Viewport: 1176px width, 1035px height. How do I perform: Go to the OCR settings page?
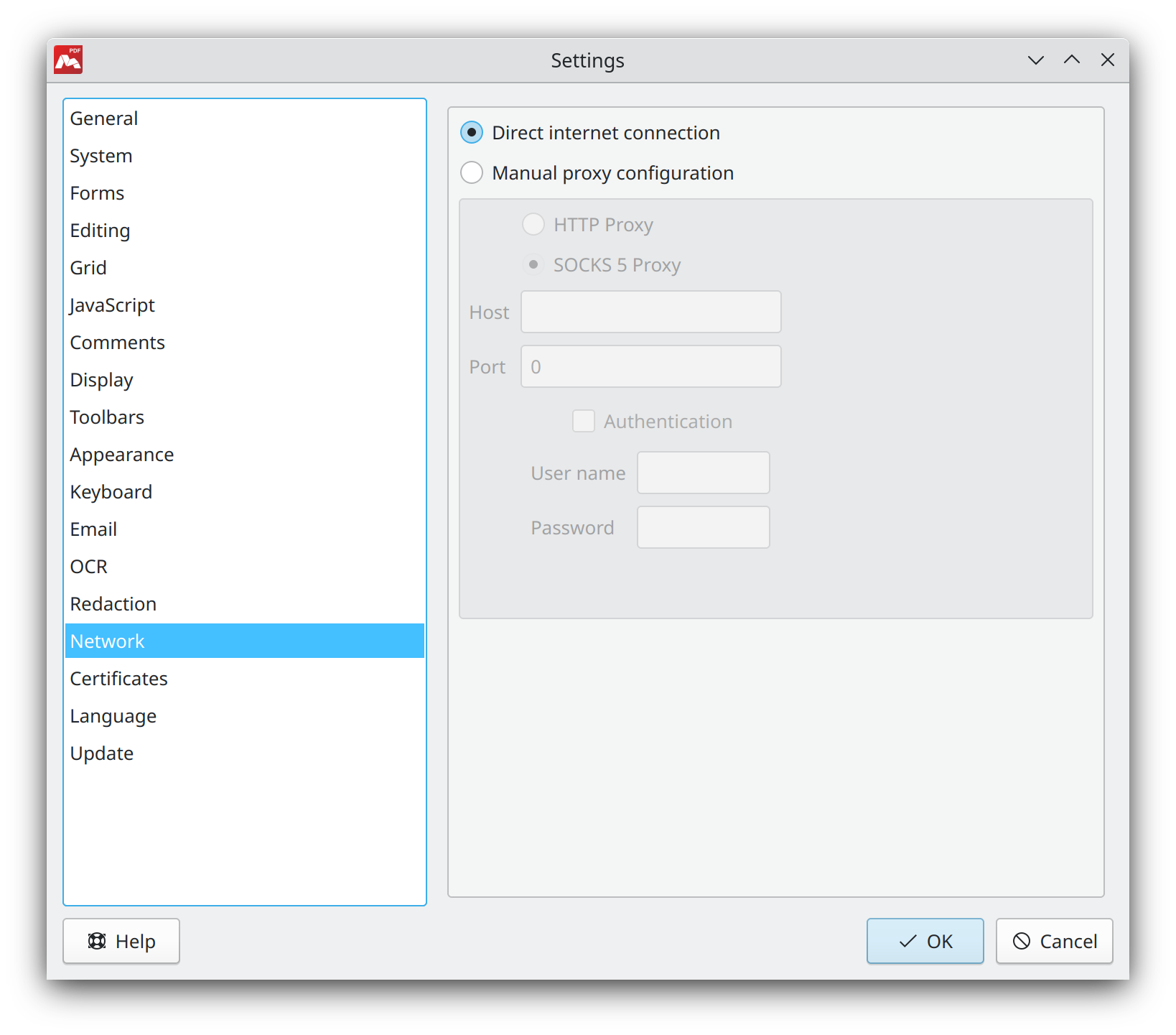click(x=245, y=566)
